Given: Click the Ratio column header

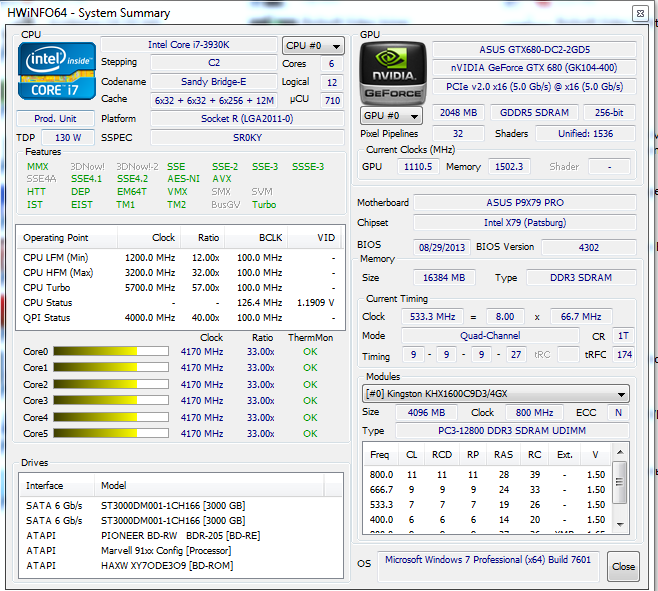Looking at the screenshot, I should [x=203, y=238].
